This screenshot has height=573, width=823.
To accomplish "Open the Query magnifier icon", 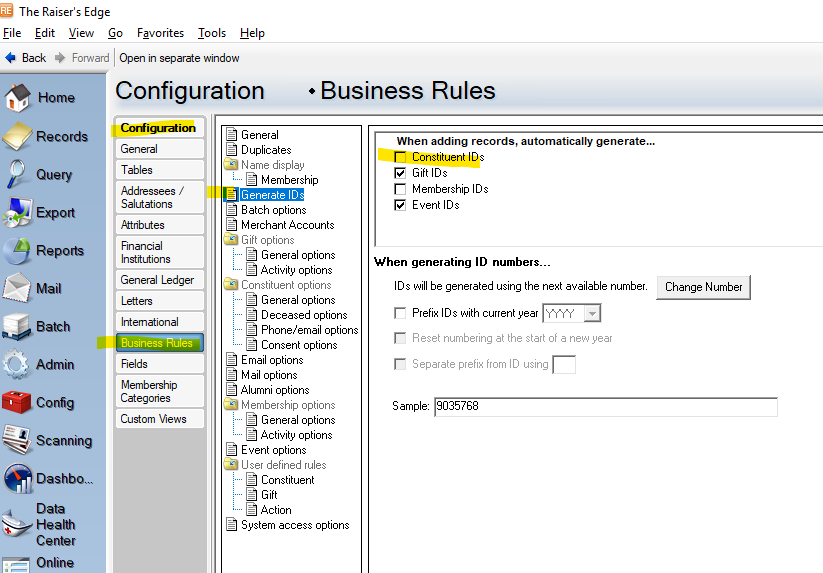I will (16, 174).
